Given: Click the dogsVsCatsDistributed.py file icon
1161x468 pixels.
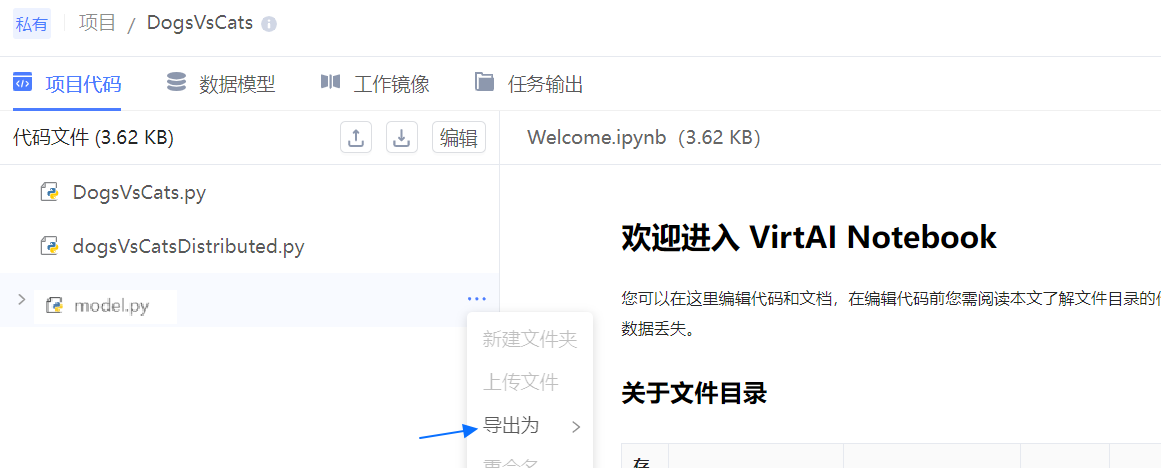Looking at the screenshot, I should tap(49, 246).
